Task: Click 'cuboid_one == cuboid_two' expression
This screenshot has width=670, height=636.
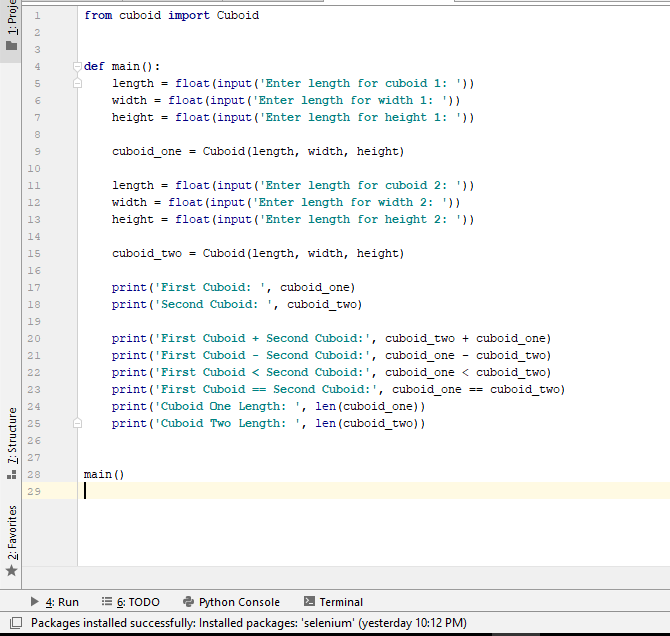Action: click(x=476, y=389)
